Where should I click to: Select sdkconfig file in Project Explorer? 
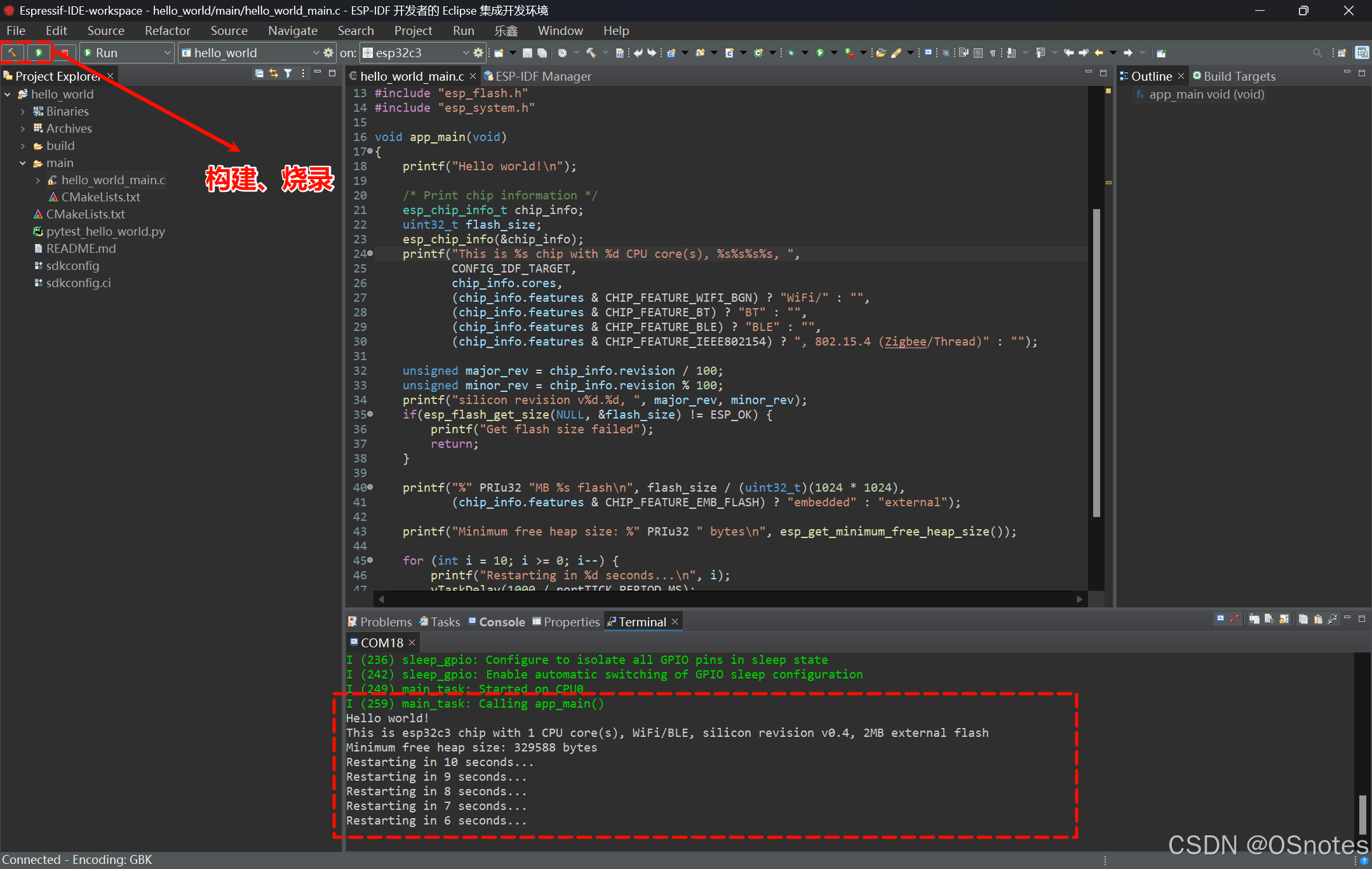click(x=72, y=266)
